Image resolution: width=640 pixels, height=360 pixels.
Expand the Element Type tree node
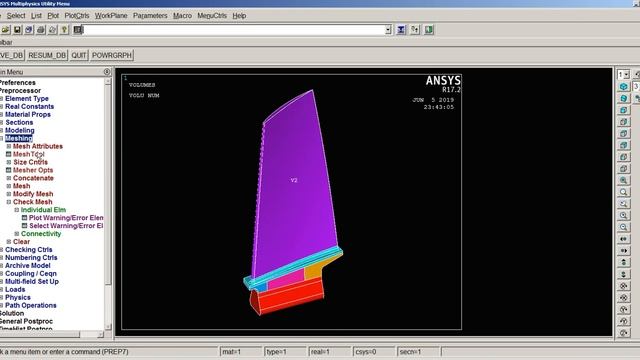click(x=2, y=99)
